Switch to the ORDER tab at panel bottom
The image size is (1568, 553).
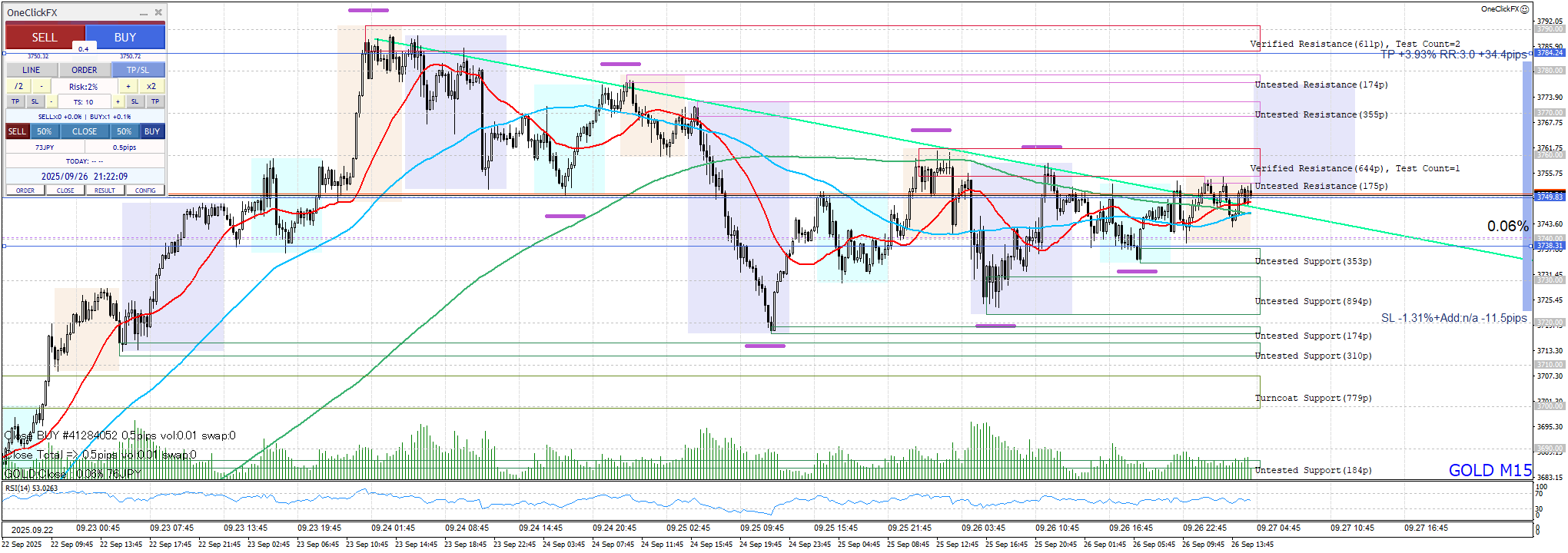25,190
